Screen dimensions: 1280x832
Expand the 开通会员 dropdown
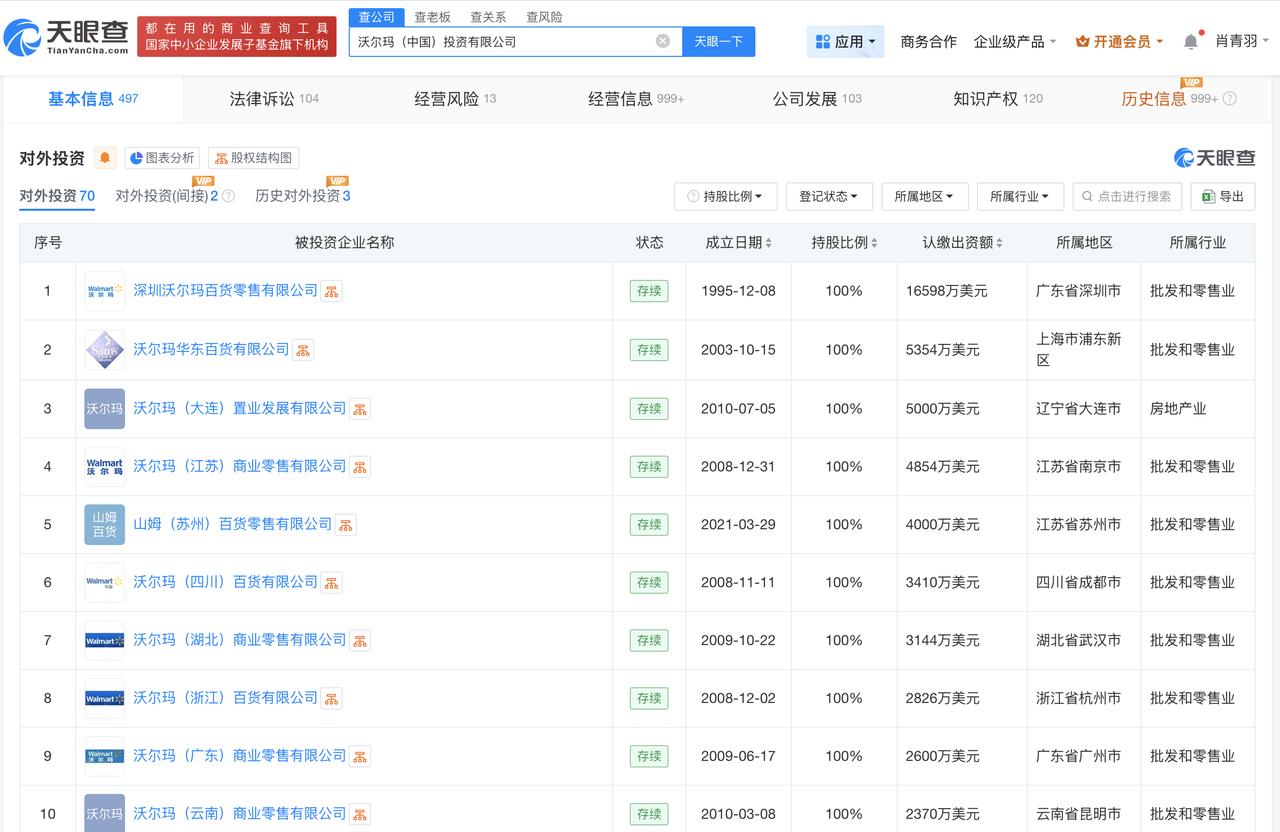(1119, 41)
